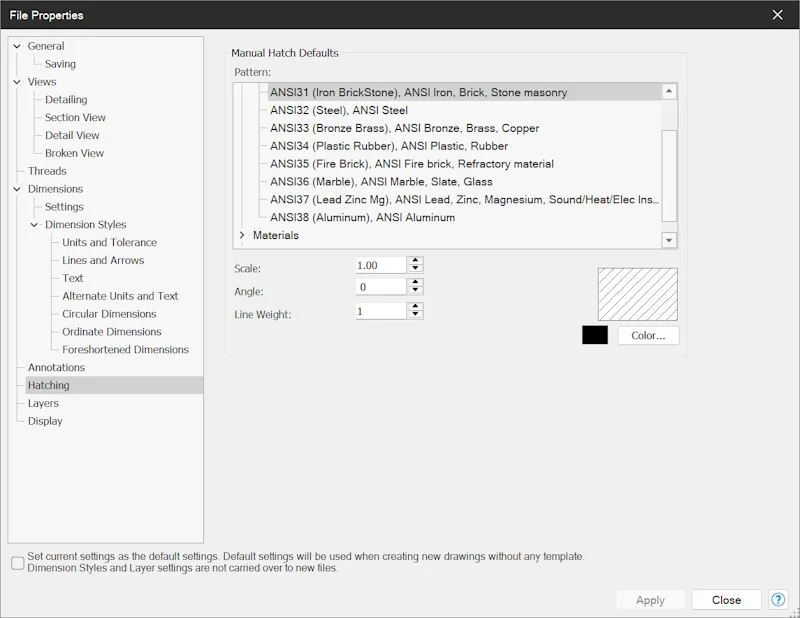The width and height of the screenshot is (800, 618).
Task: Select the Layers settings page
Action: 43,403
